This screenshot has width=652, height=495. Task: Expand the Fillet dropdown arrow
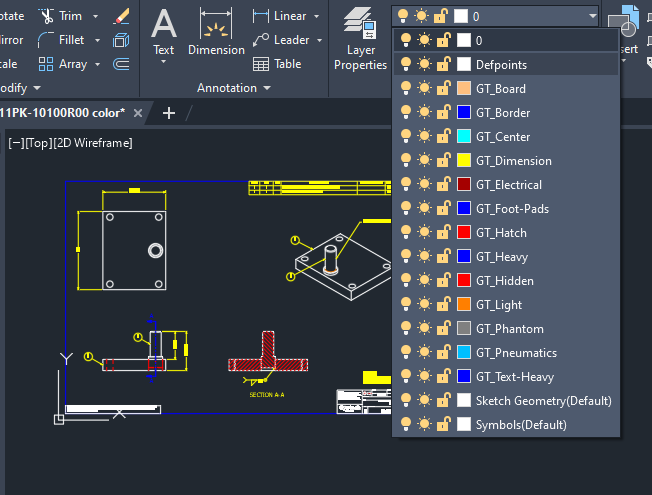97,40
